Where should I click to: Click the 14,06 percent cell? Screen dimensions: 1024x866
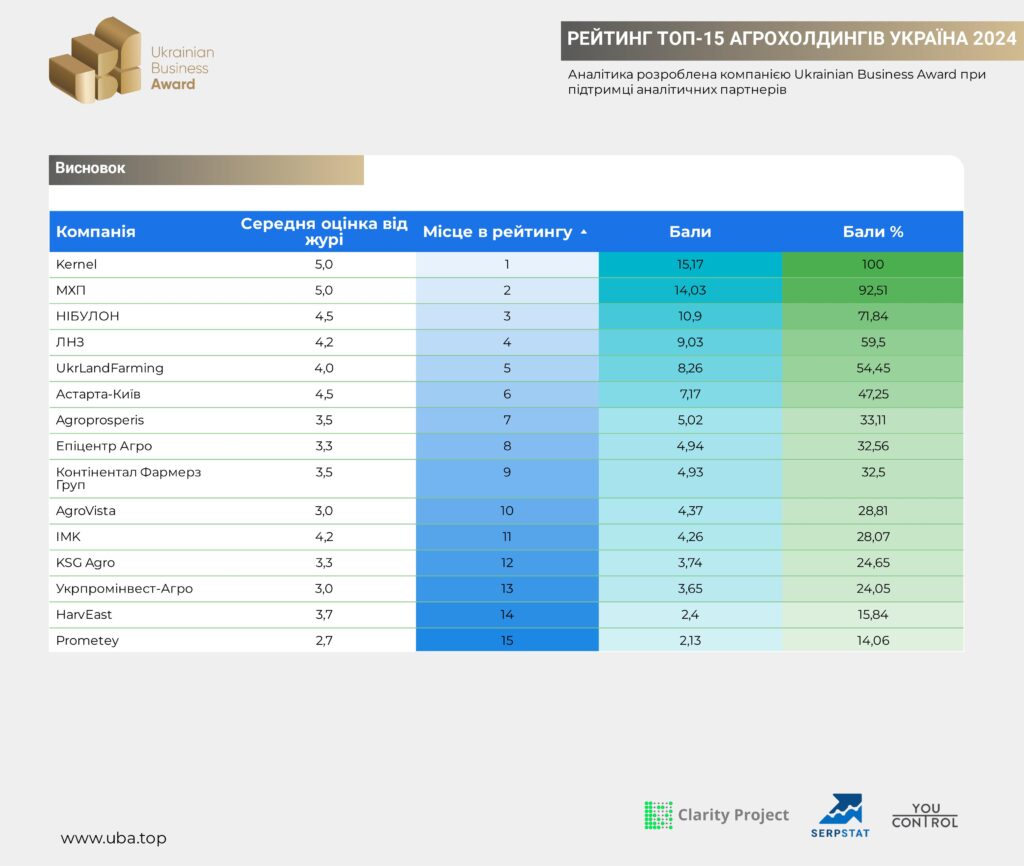tap(873, 640)
